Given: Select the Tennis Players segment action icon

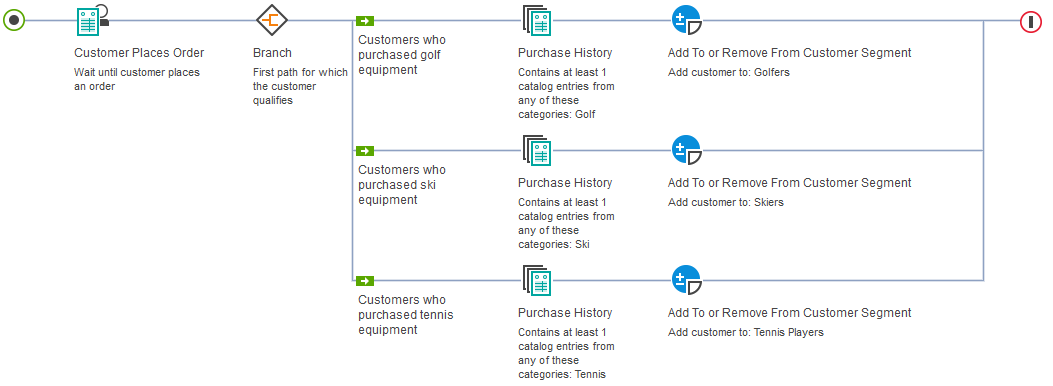Looking at the screenshot, I should click(x=686, y=281).
